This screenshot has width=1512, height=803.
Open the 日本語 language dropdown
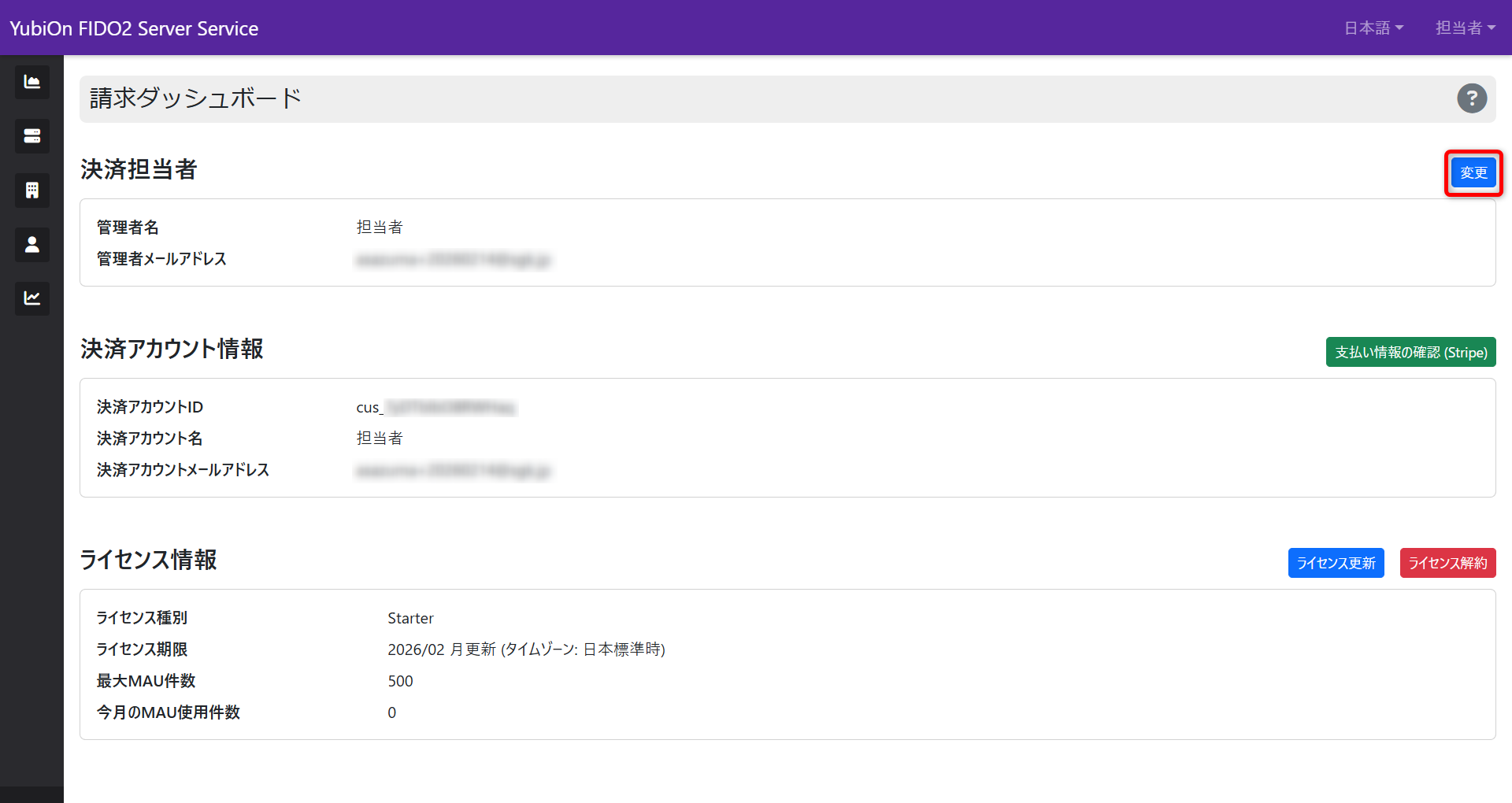[x=1373, y=28]
